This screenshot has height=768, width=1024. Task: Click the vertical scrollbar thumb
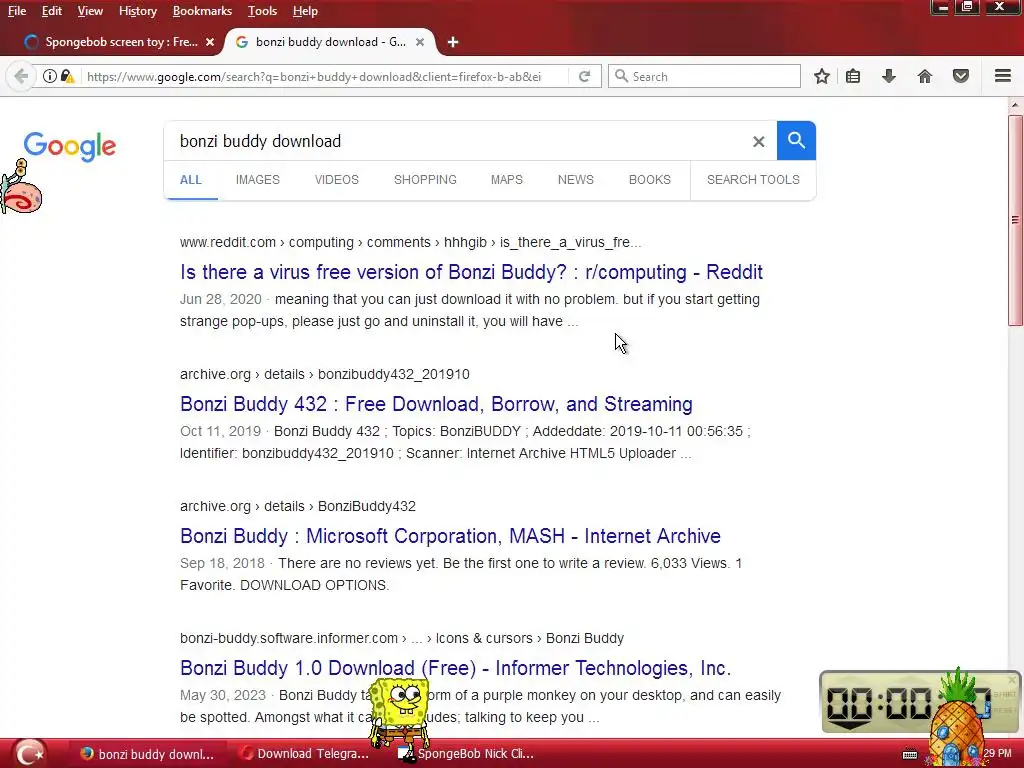tap(1015, 220)
